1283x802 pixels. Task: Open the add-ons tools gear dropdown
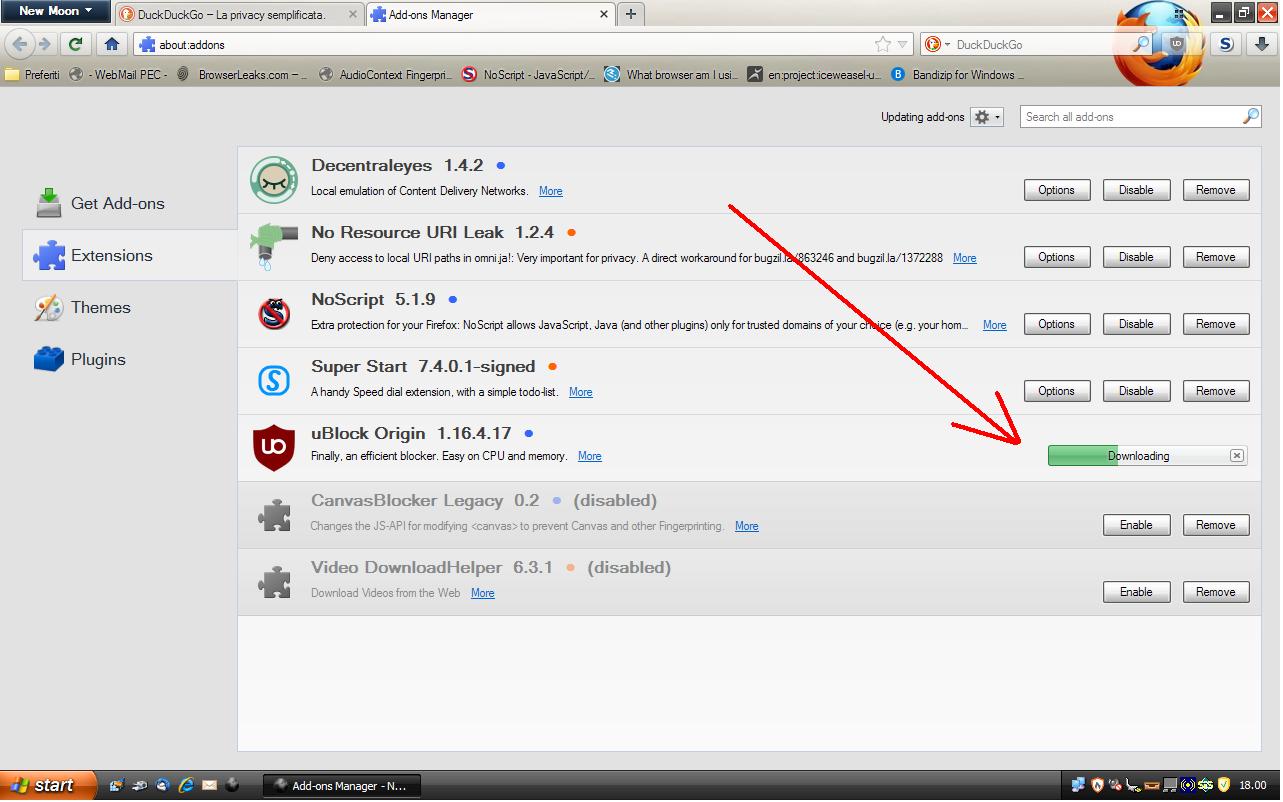pos(986,117)
